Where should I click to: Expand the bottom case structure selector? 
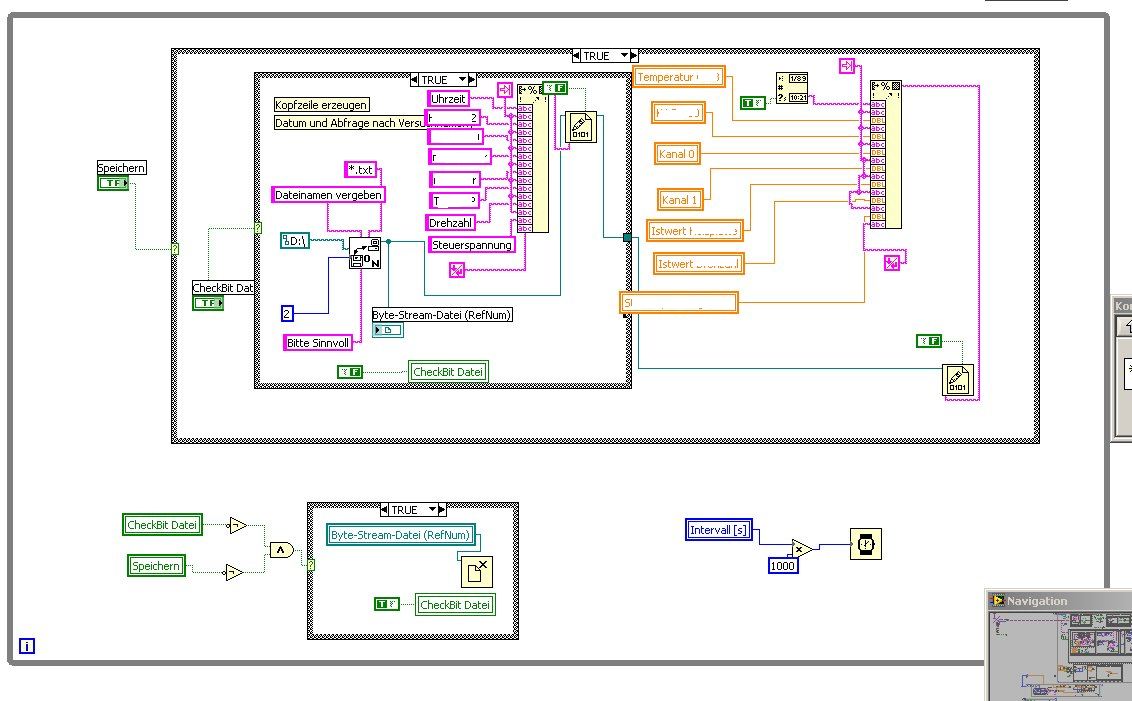[x=432, y=510]
